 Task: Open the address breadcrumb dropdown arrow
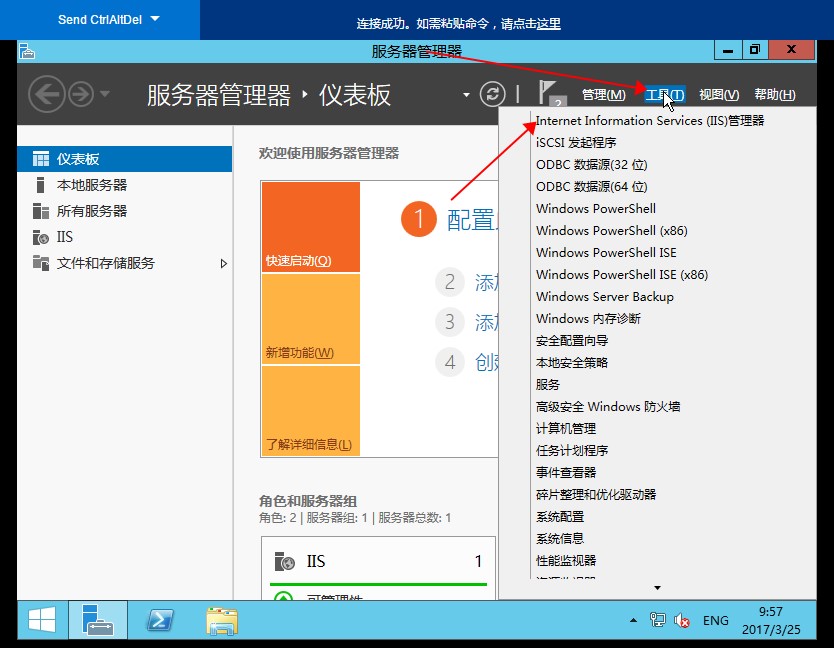pos(466,95)
